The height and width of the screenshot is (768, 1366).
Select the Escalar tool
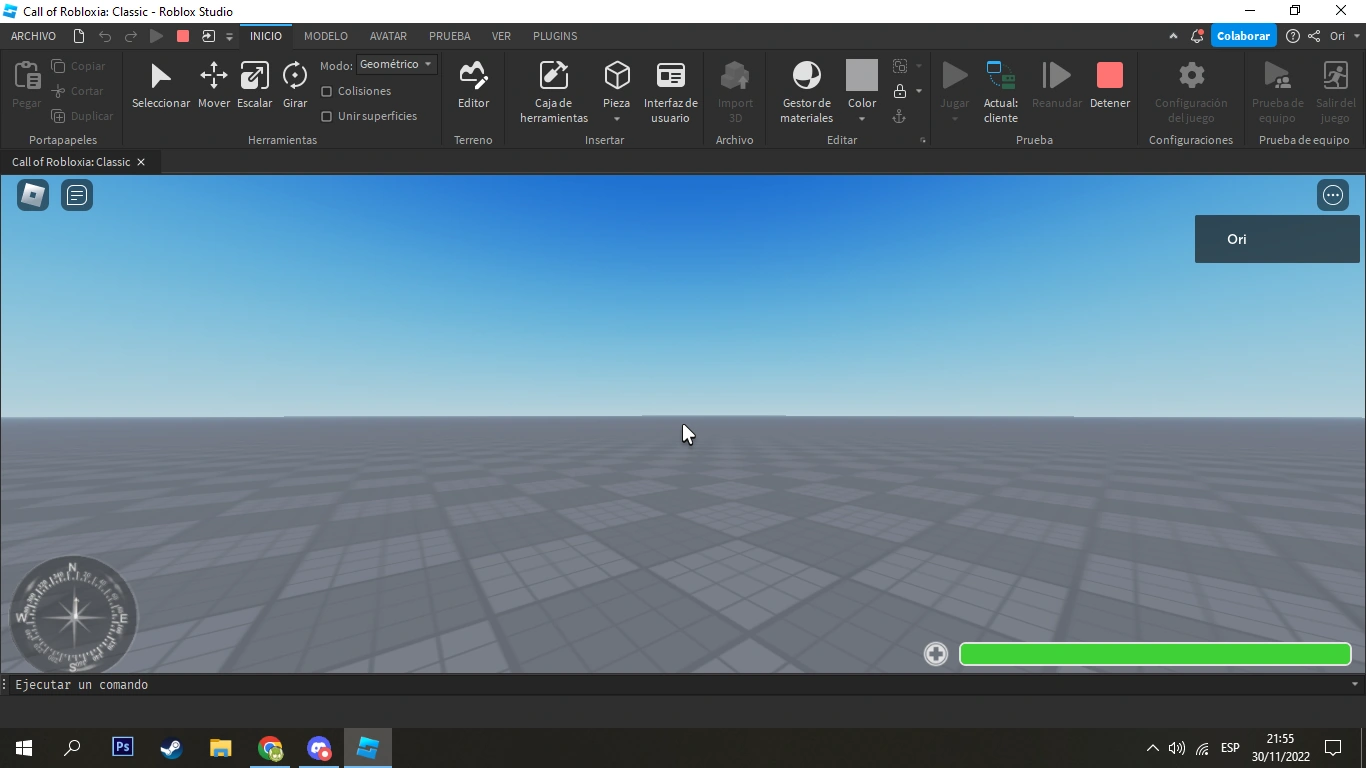coord(254,85)
